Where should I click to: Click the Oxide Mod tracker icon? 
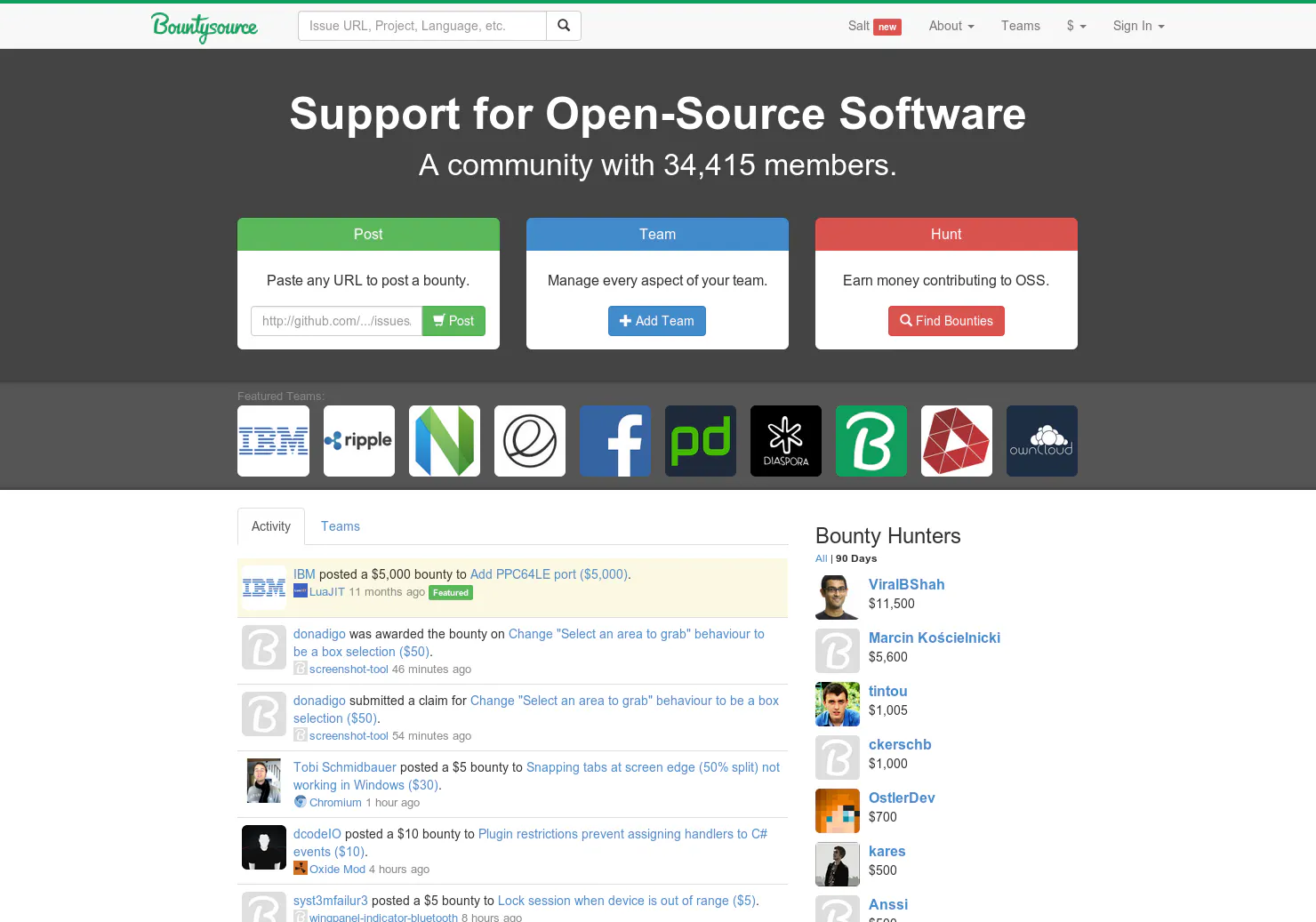coord(301,869)
